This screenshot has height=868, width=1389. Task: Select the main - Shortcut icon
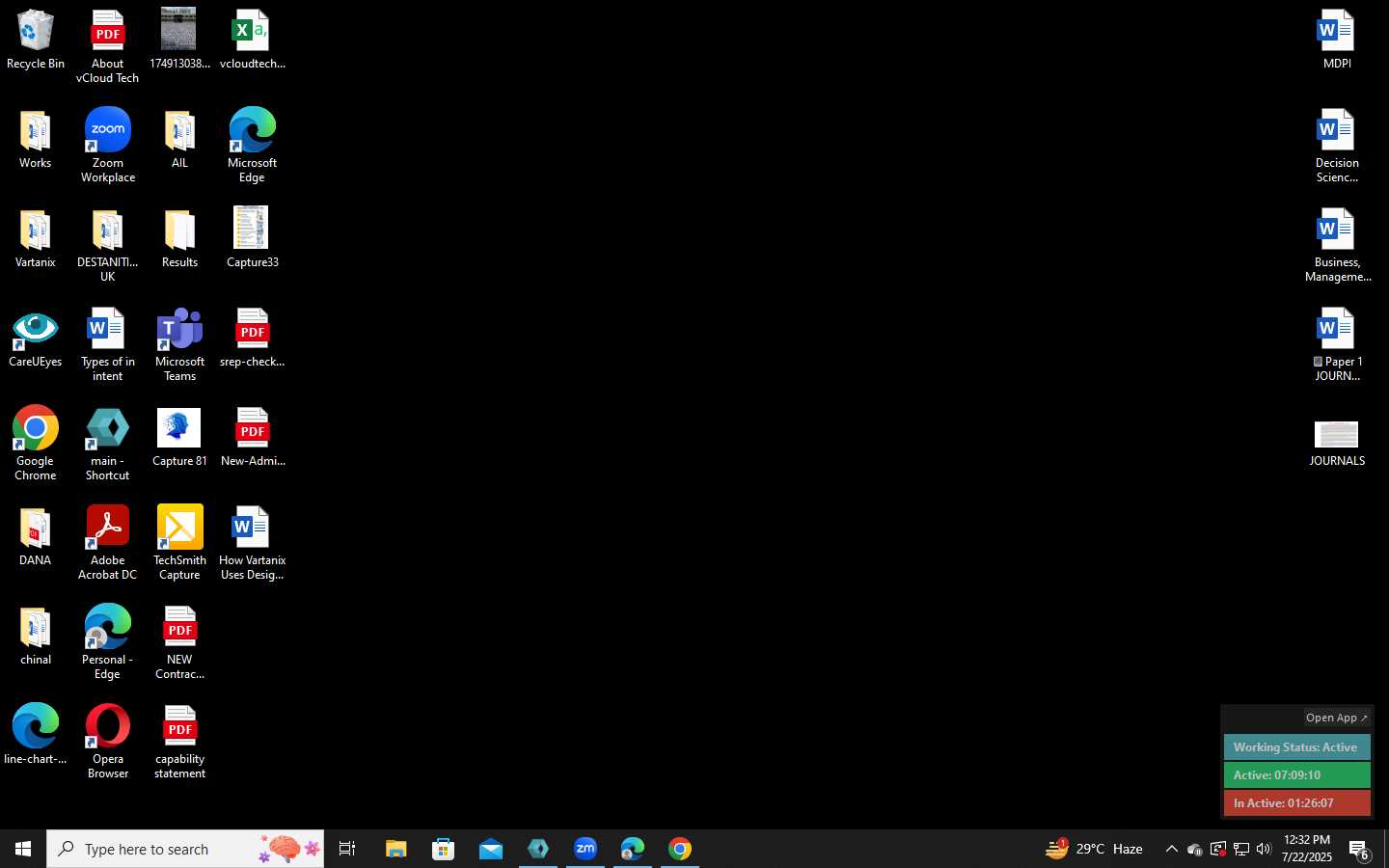coord(107,444)
